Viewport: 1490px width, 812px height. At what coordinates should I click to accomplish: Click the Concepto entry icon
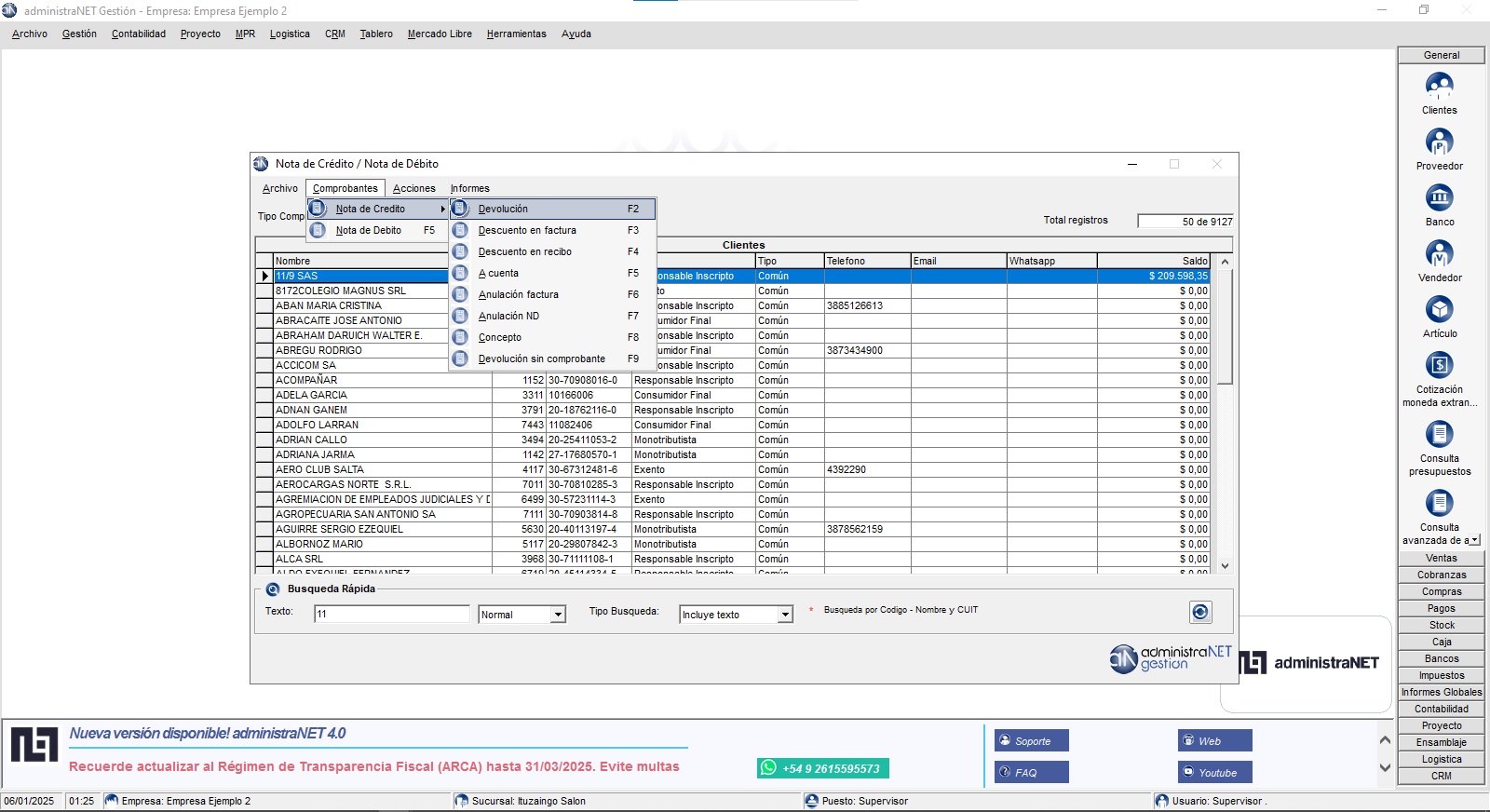point(460,337)
